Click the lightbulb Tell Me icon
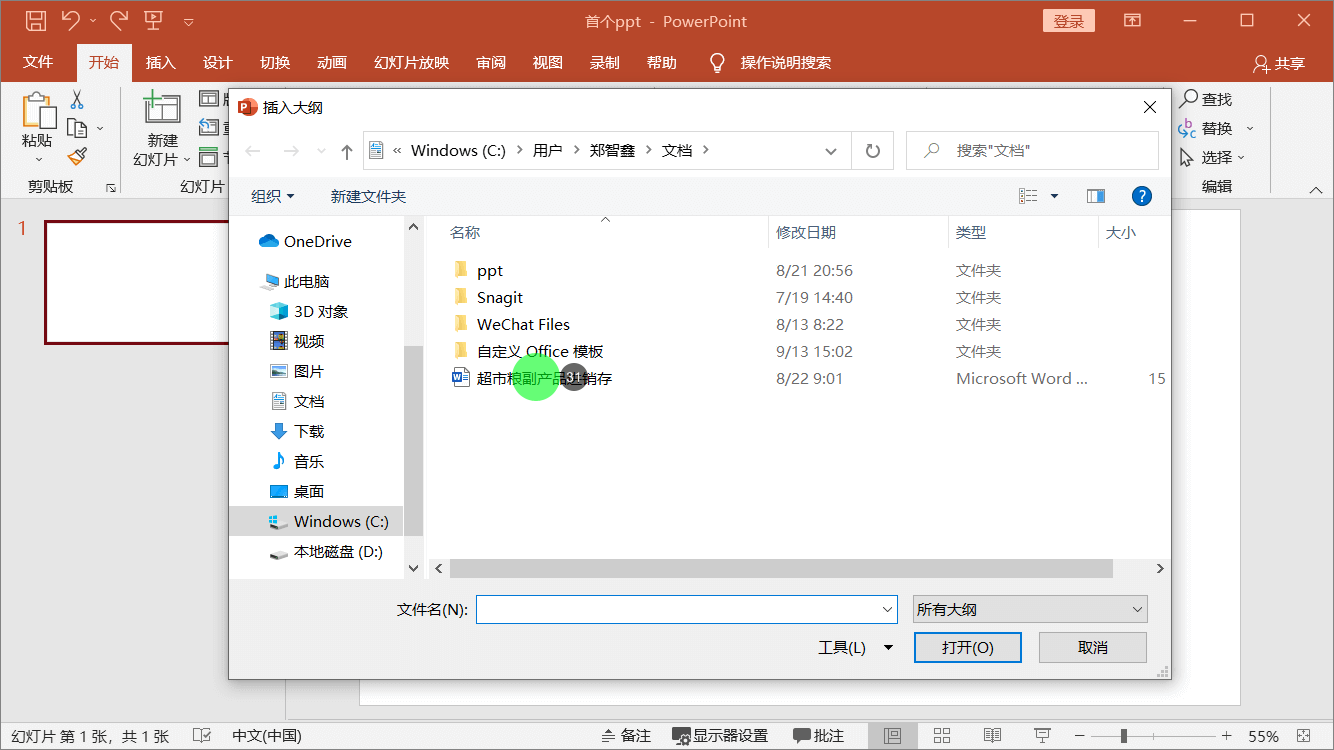This screenshot has width=1334, height=750. [x=717, y=63]
